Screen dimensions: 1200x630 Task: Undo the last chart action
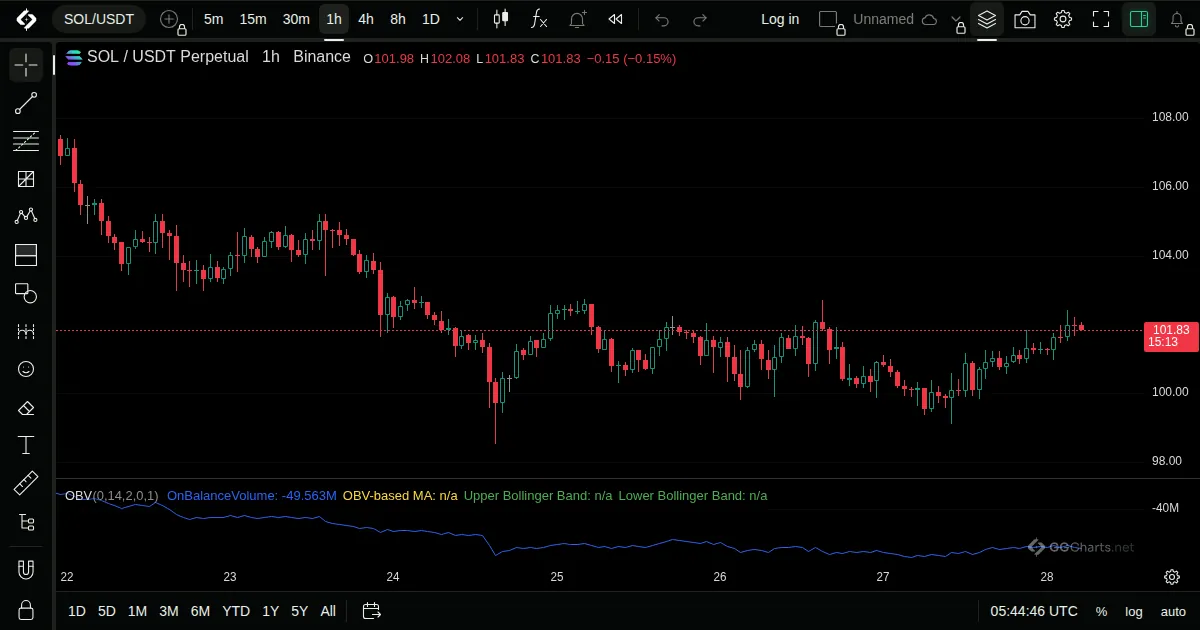coord(662,19)
